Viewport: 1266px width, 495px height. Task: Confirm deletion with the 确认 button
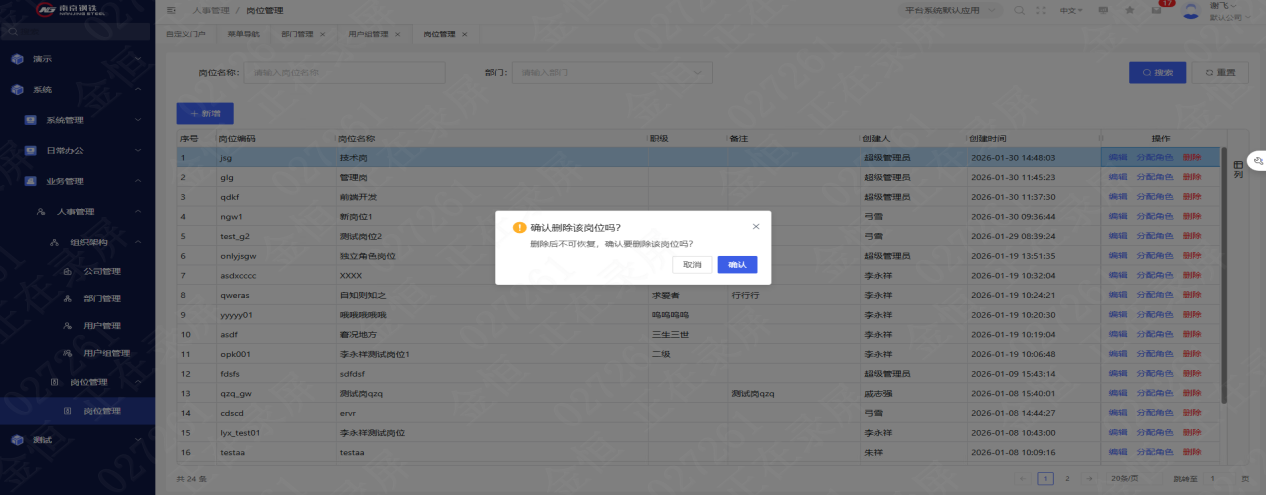pos(737,265)
